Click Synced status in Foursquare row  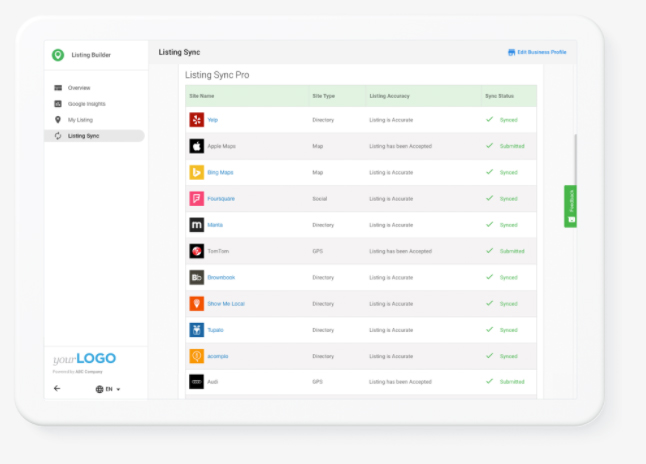[x=509, y=199]
